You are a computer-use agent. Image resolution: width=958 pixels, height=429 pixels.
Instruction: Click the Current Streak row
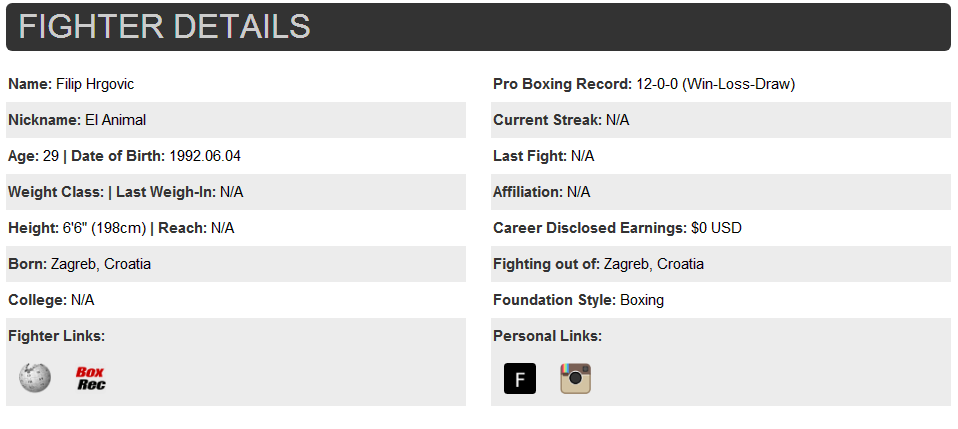pyautogui.click(x=721, y=120)
